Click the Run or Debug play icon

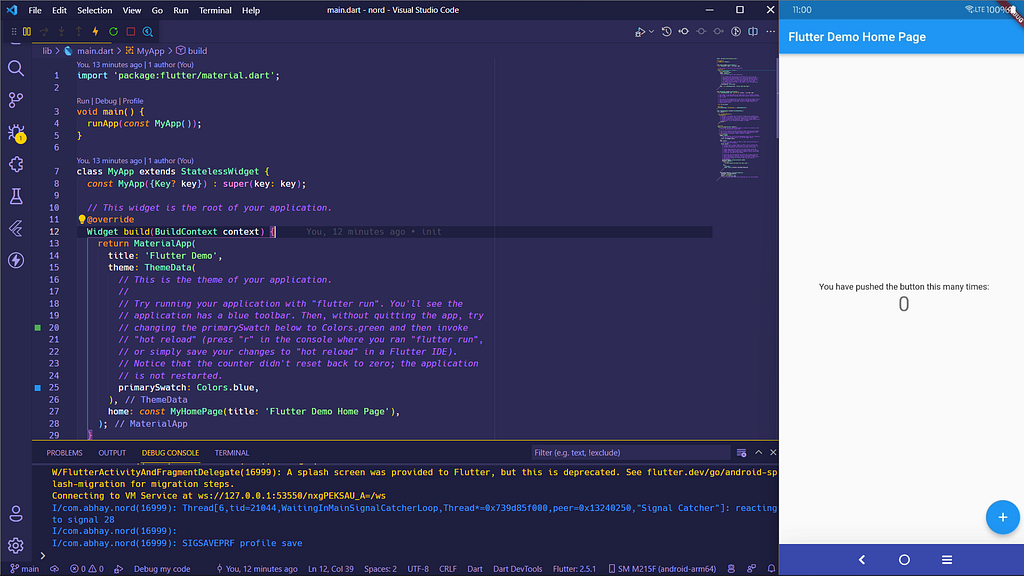[x=640, y=31]
